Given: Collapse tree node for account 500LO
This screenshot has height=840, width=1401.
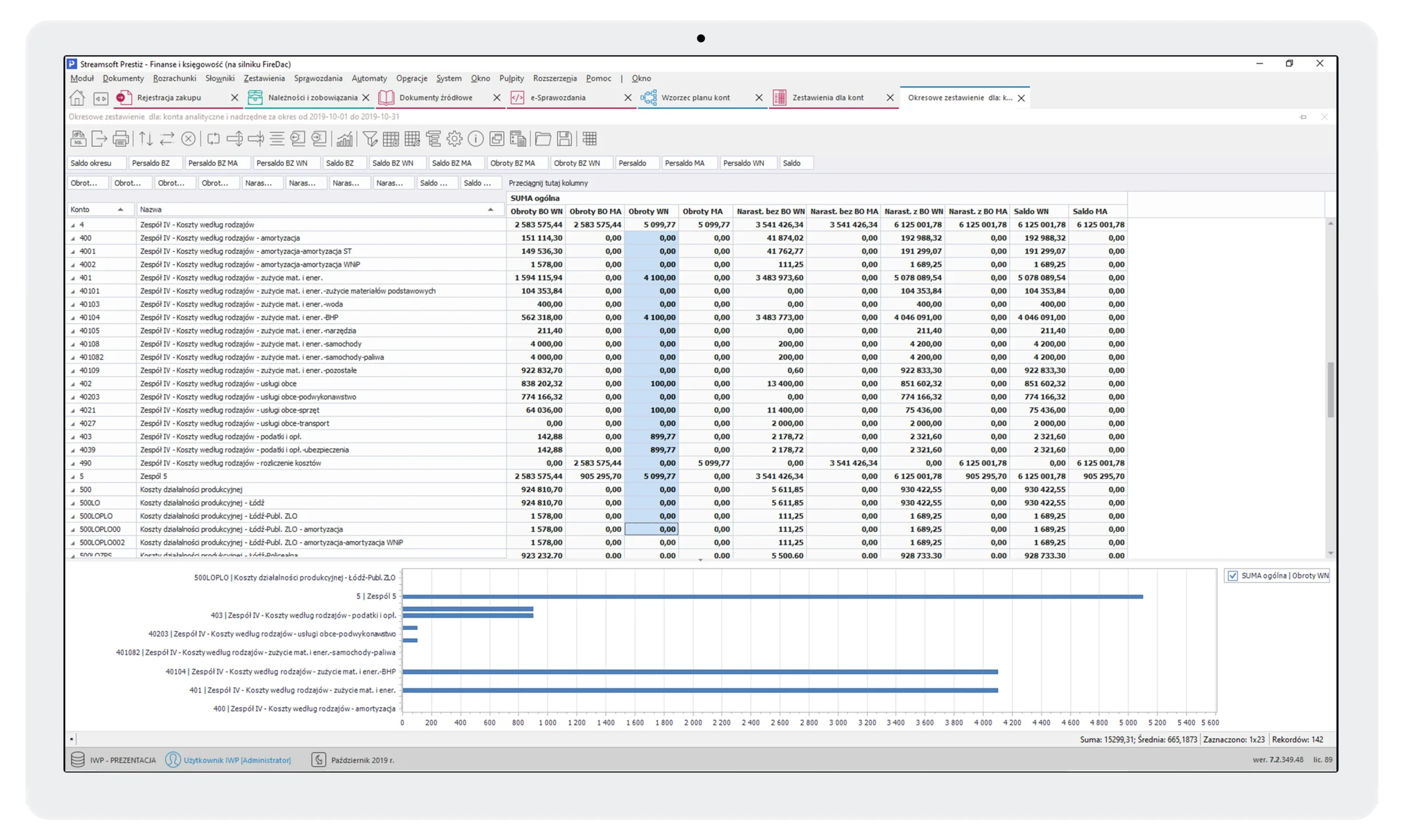Looking at the screenshot, I should 72,503.
